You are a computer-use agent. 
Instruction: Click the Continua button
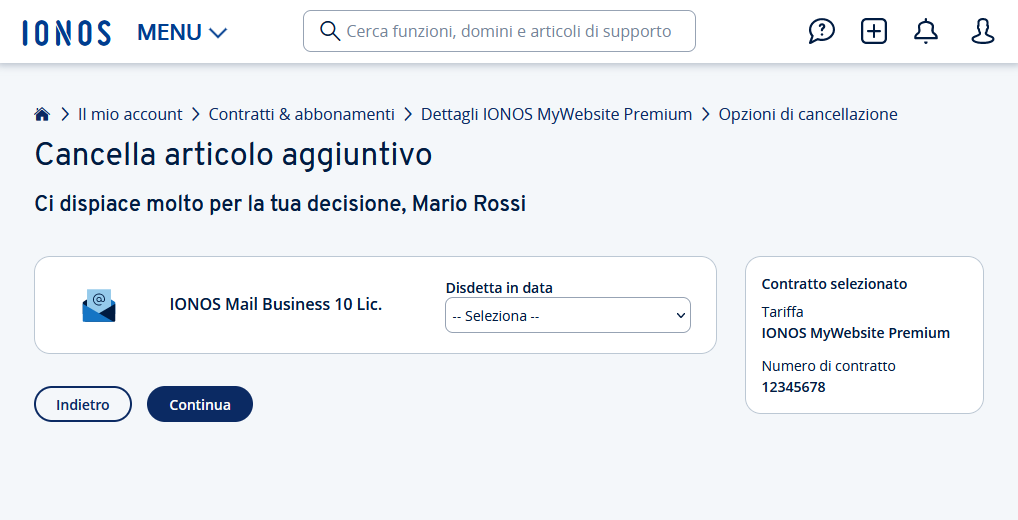[200, 404]
